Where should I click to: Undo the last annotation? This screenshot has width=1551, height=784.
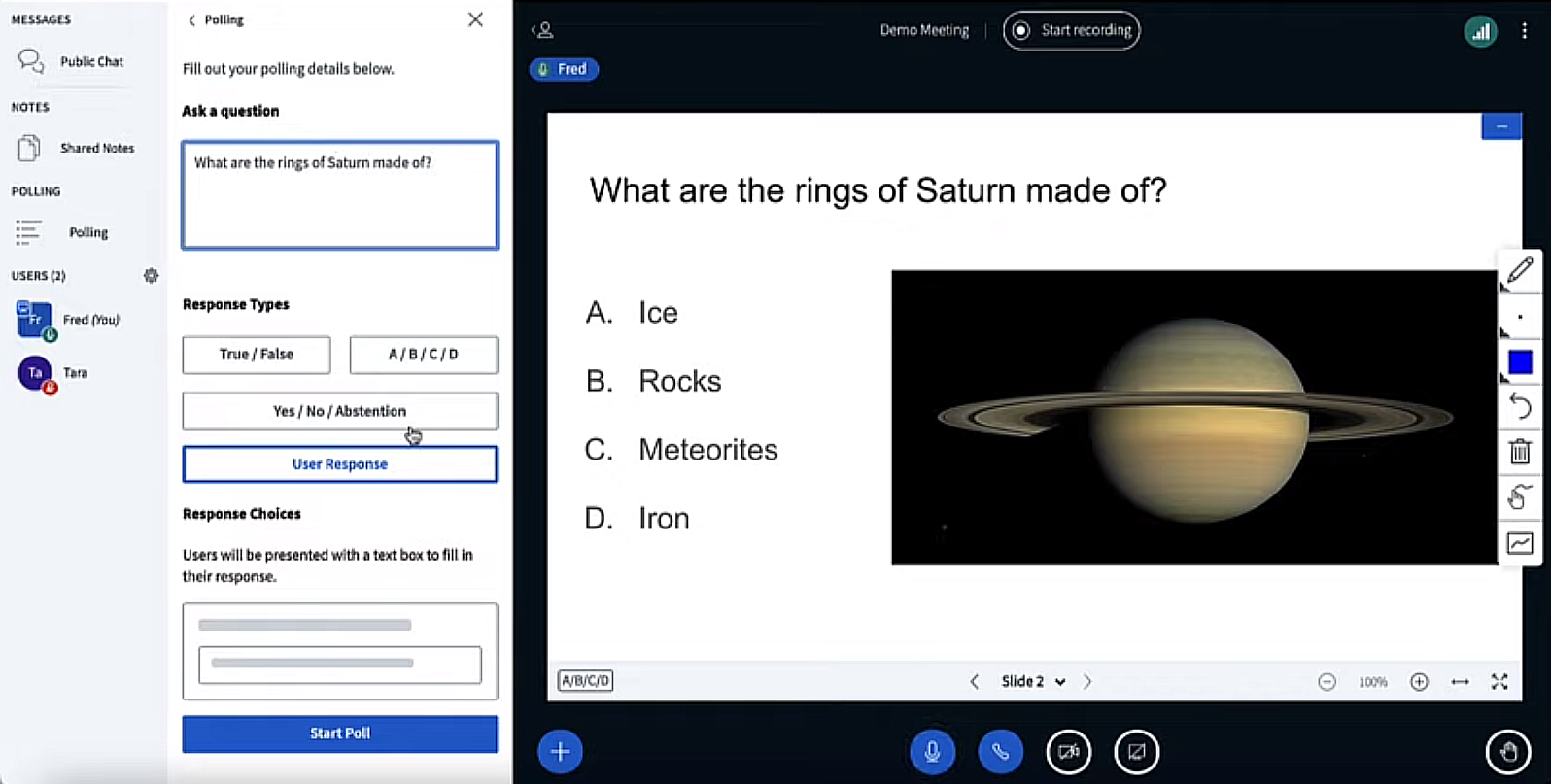(1520, 407)
